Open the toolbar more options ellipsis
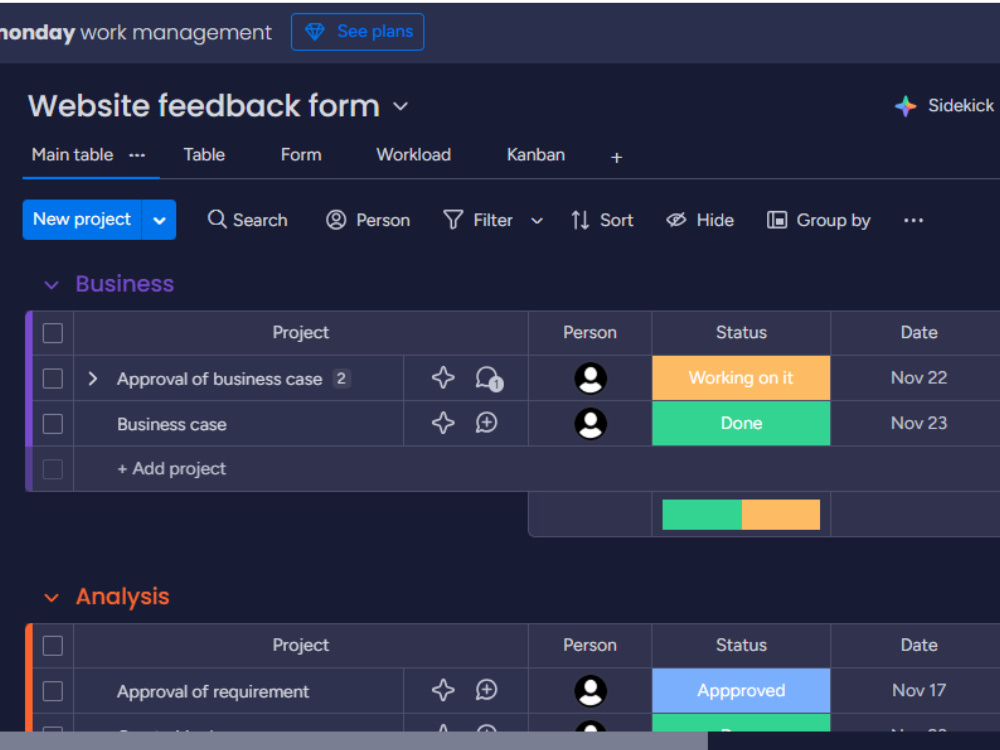 tap(913, 220)
